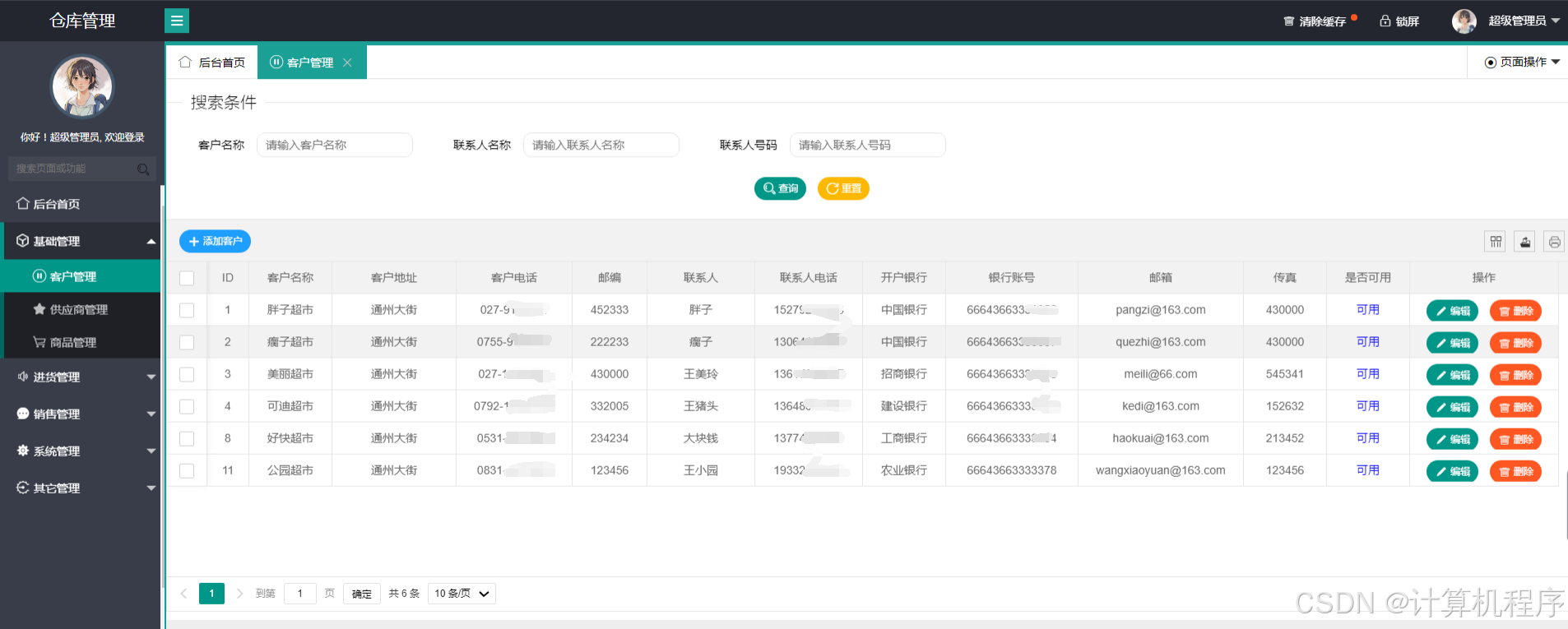Close the 客户管理 tab
1568x629 pixels.
pos(347,62)
